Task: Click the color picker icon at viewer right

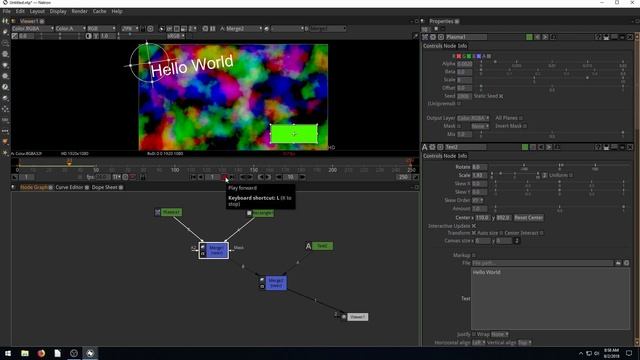Action: click(415, 36)
